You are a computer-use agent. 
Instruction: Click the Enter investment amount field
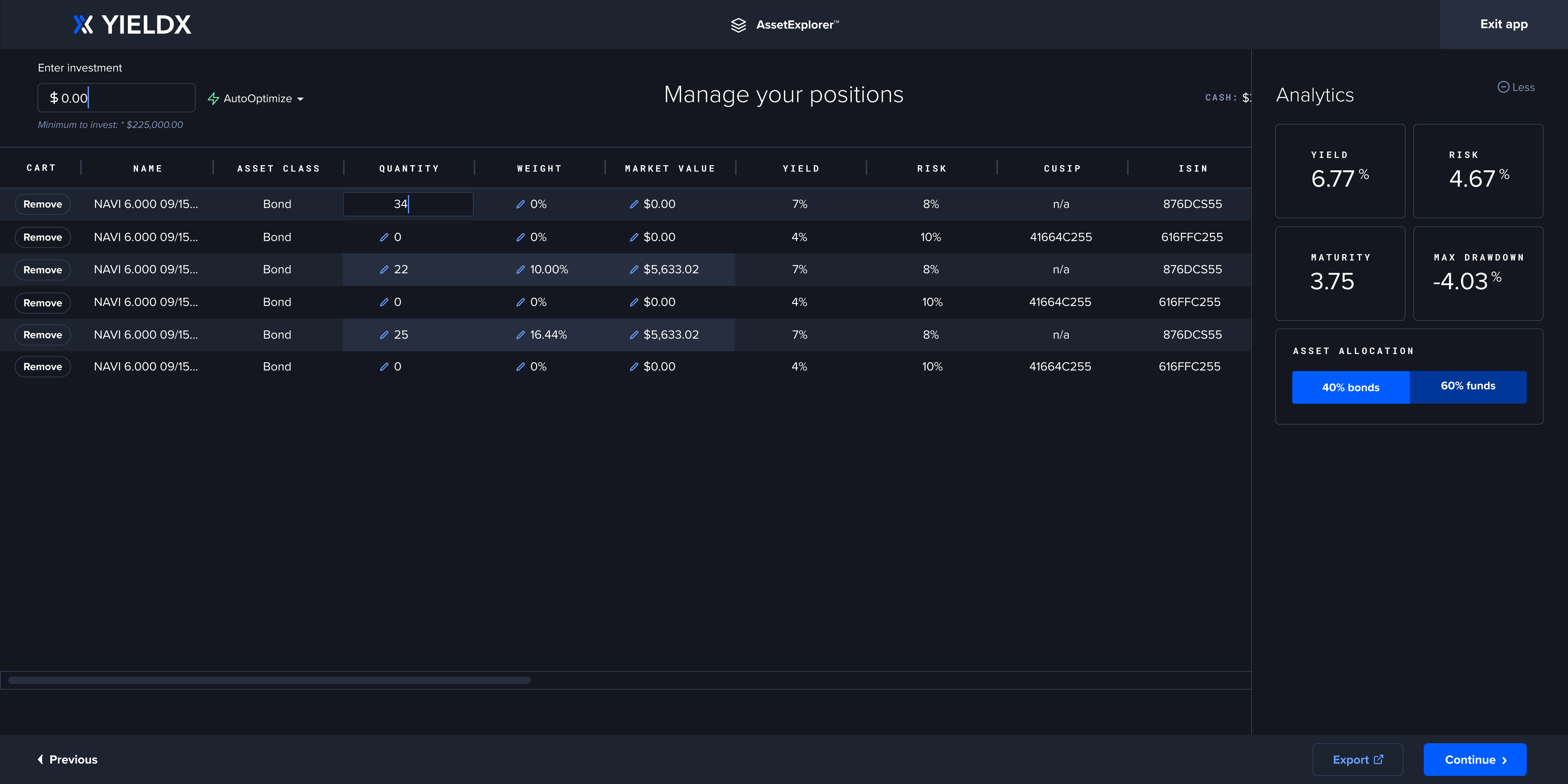point(116,98)
